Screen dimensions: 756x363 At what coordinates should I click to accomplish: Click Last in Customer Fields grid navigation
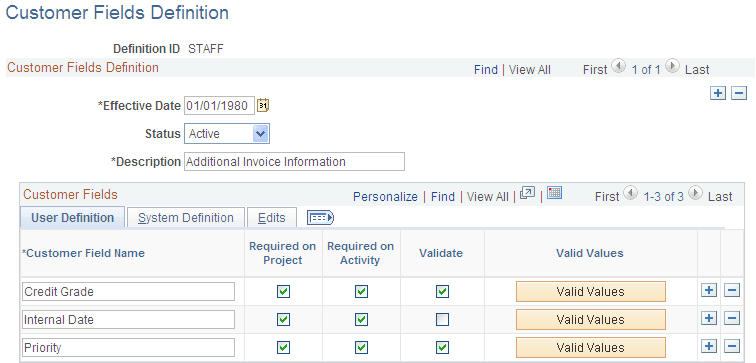click(720, 197)
